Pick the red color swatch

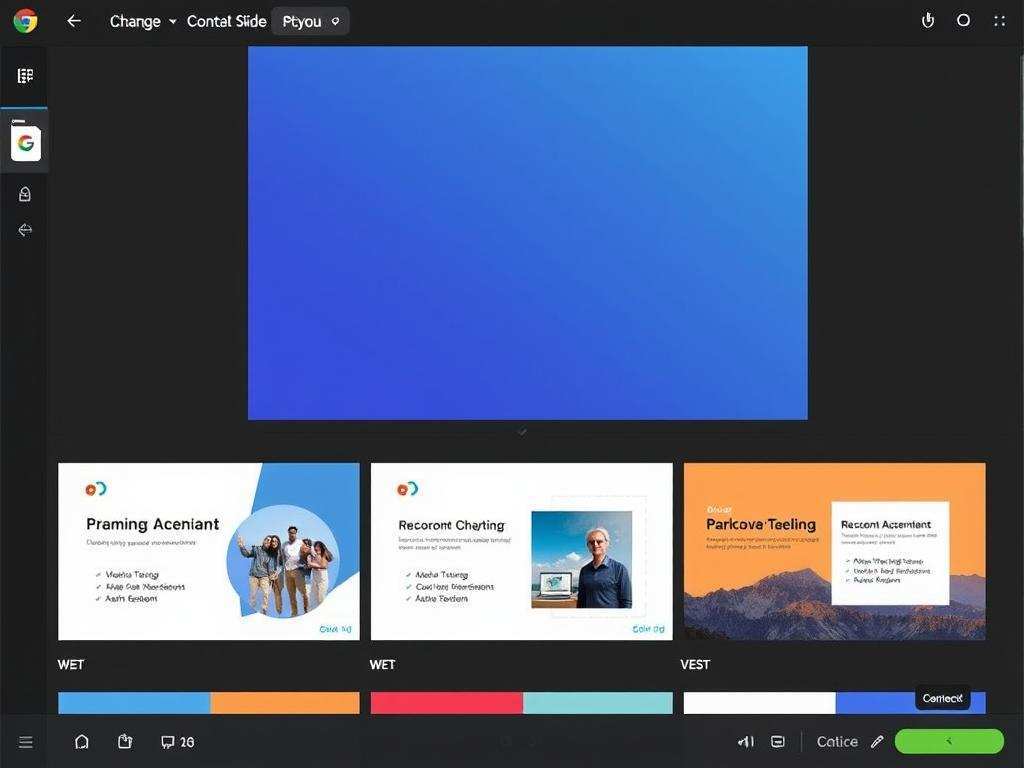[446, 703]
